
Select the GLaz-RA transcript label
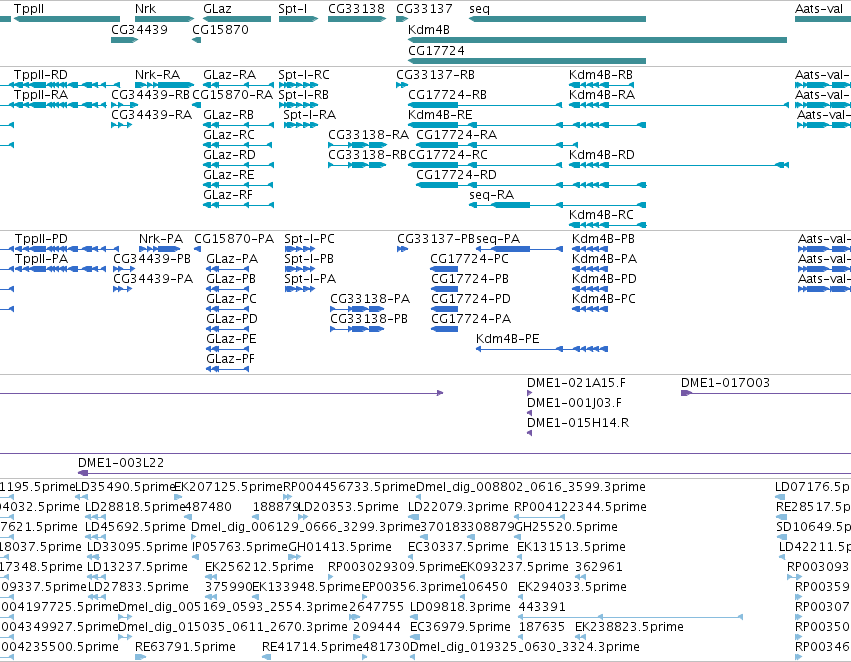pos(229,74)
